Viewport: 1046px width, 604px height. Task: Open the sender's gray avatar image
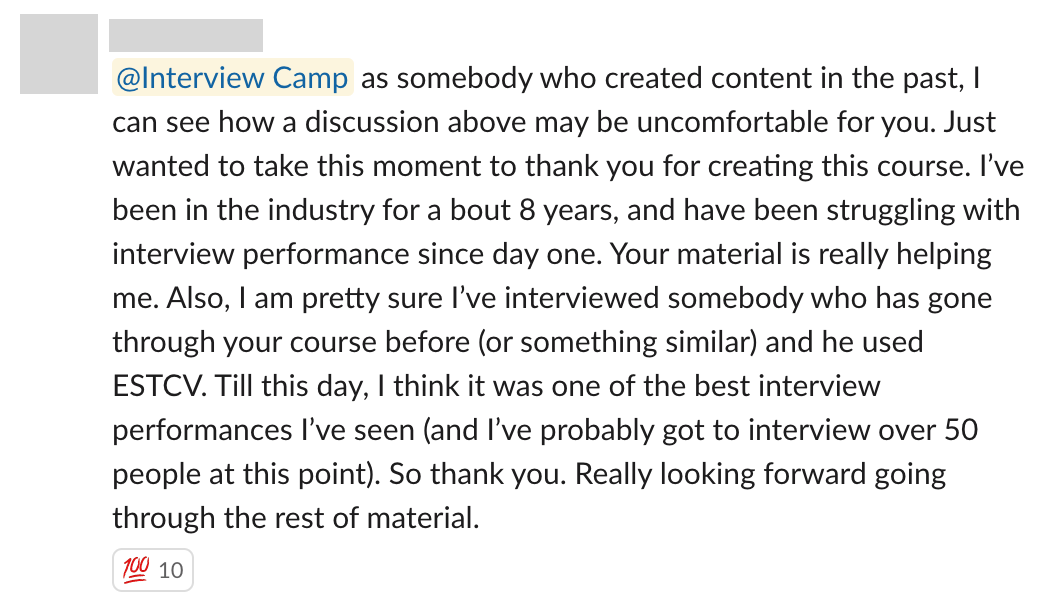pyautogui.click(x=59, y=54)
